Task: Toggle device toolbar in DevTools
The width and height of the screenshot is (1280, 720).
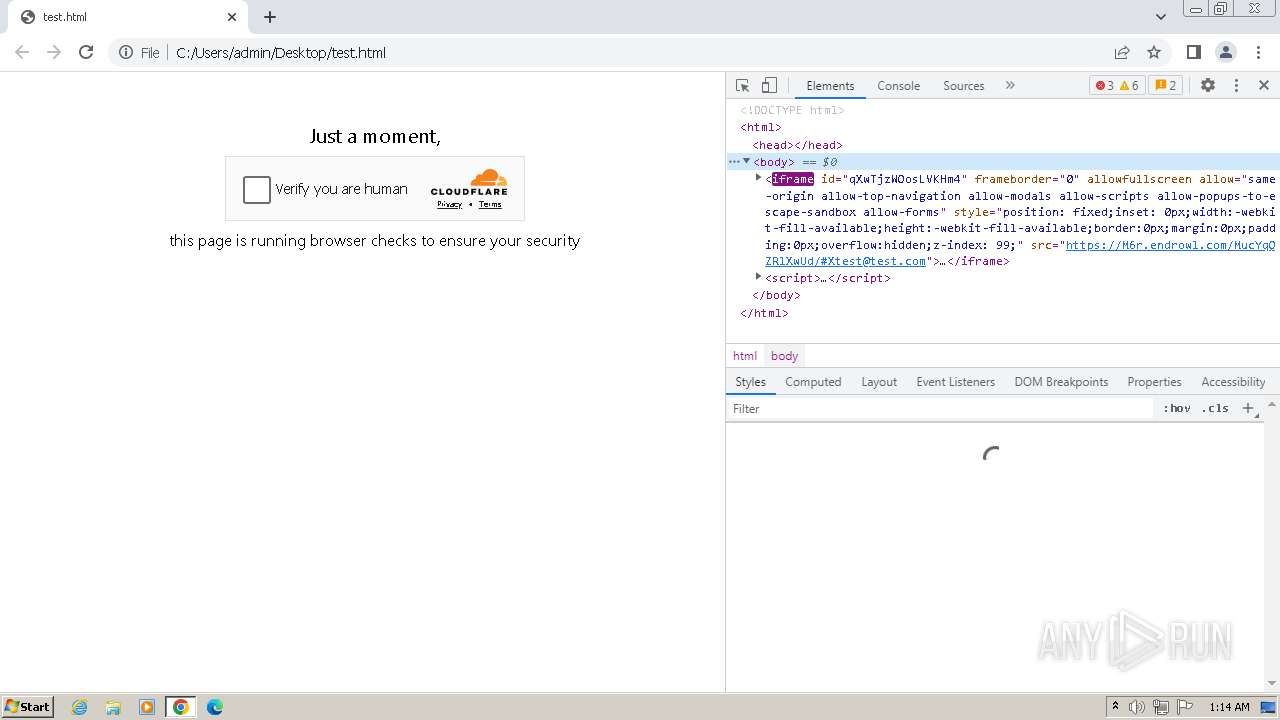Action: (x=769, y=85)
